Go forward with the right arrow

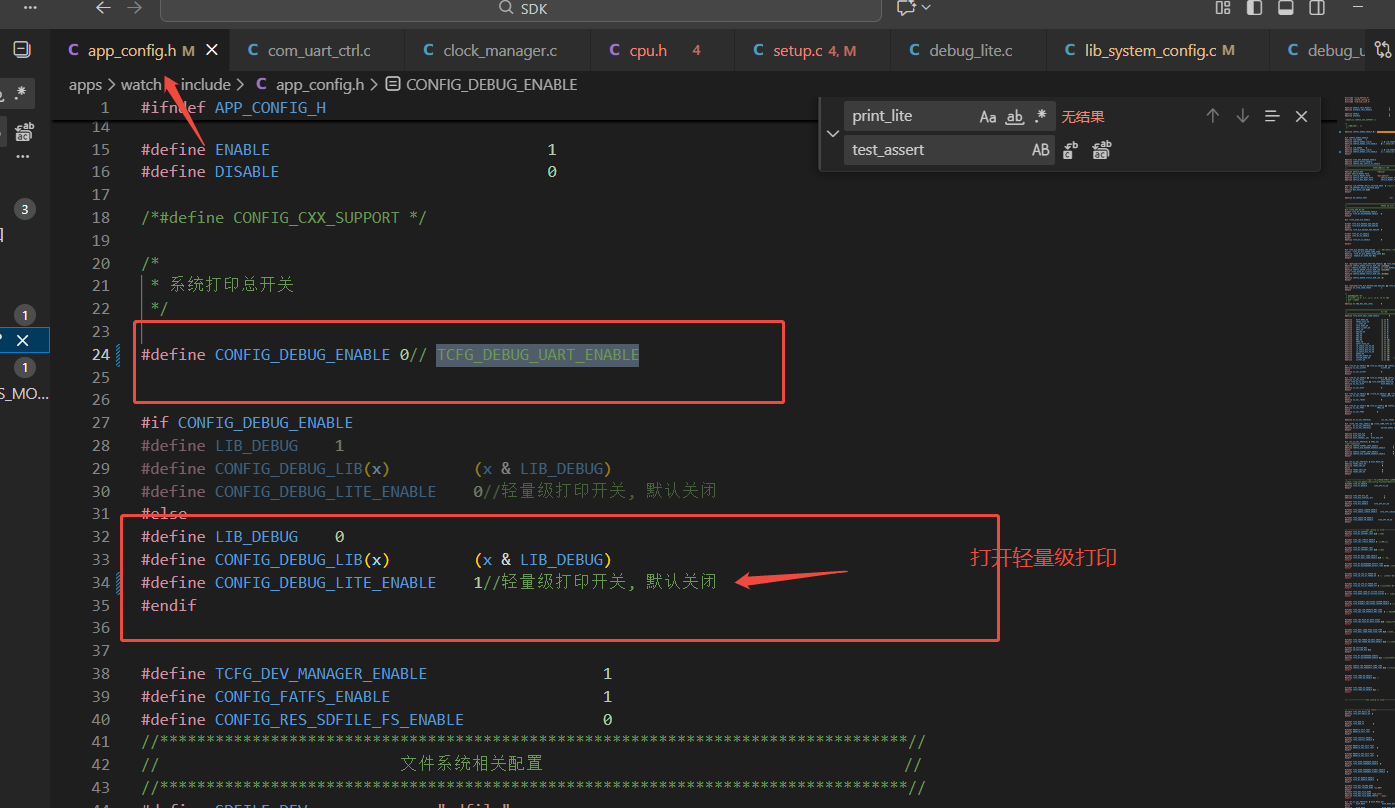coord(135,8)
